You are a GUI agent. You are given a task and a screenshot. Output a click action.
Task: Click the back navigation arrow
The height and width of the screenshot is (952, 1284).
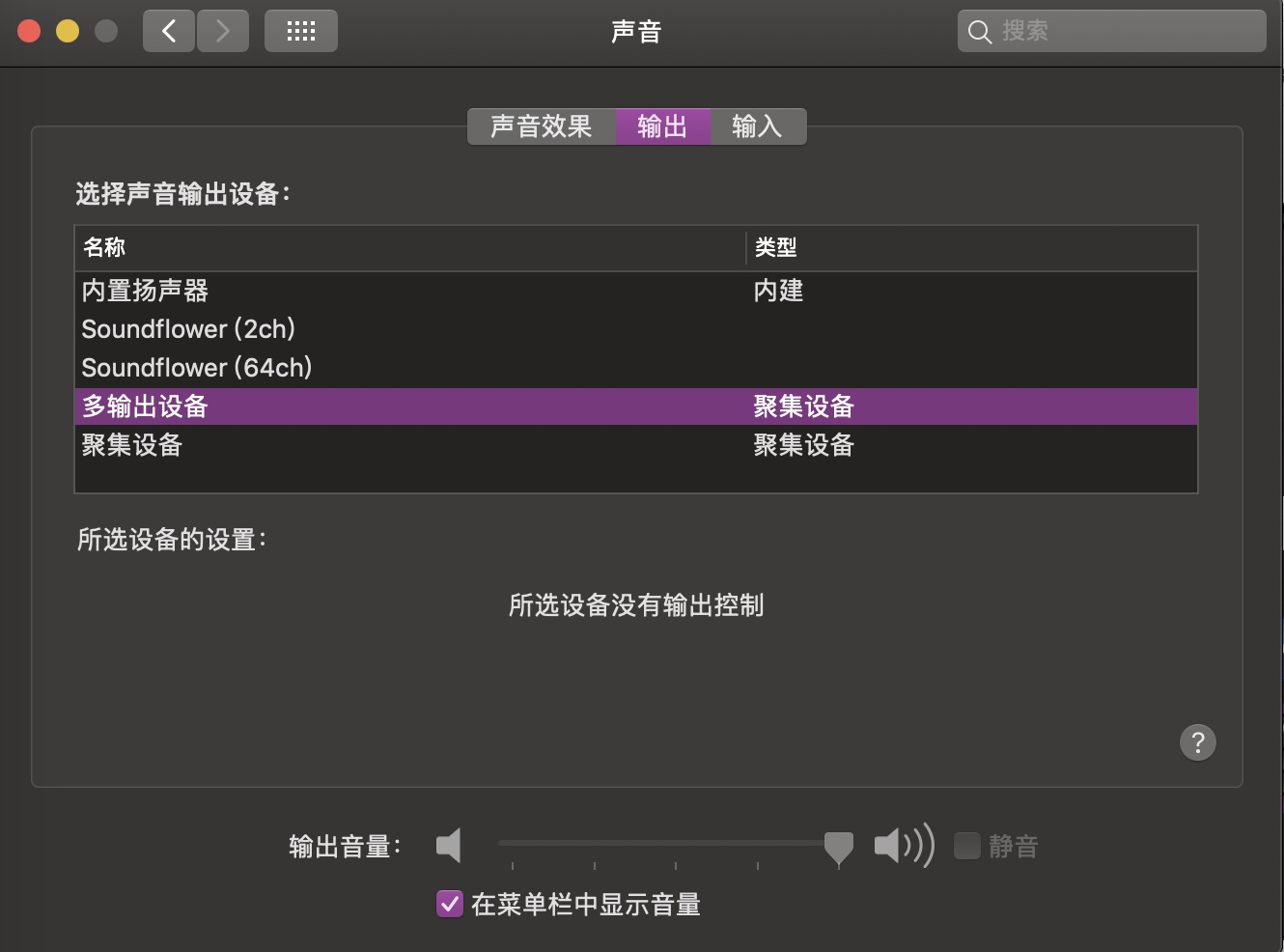pyautogui.click(x=168, y=30)
